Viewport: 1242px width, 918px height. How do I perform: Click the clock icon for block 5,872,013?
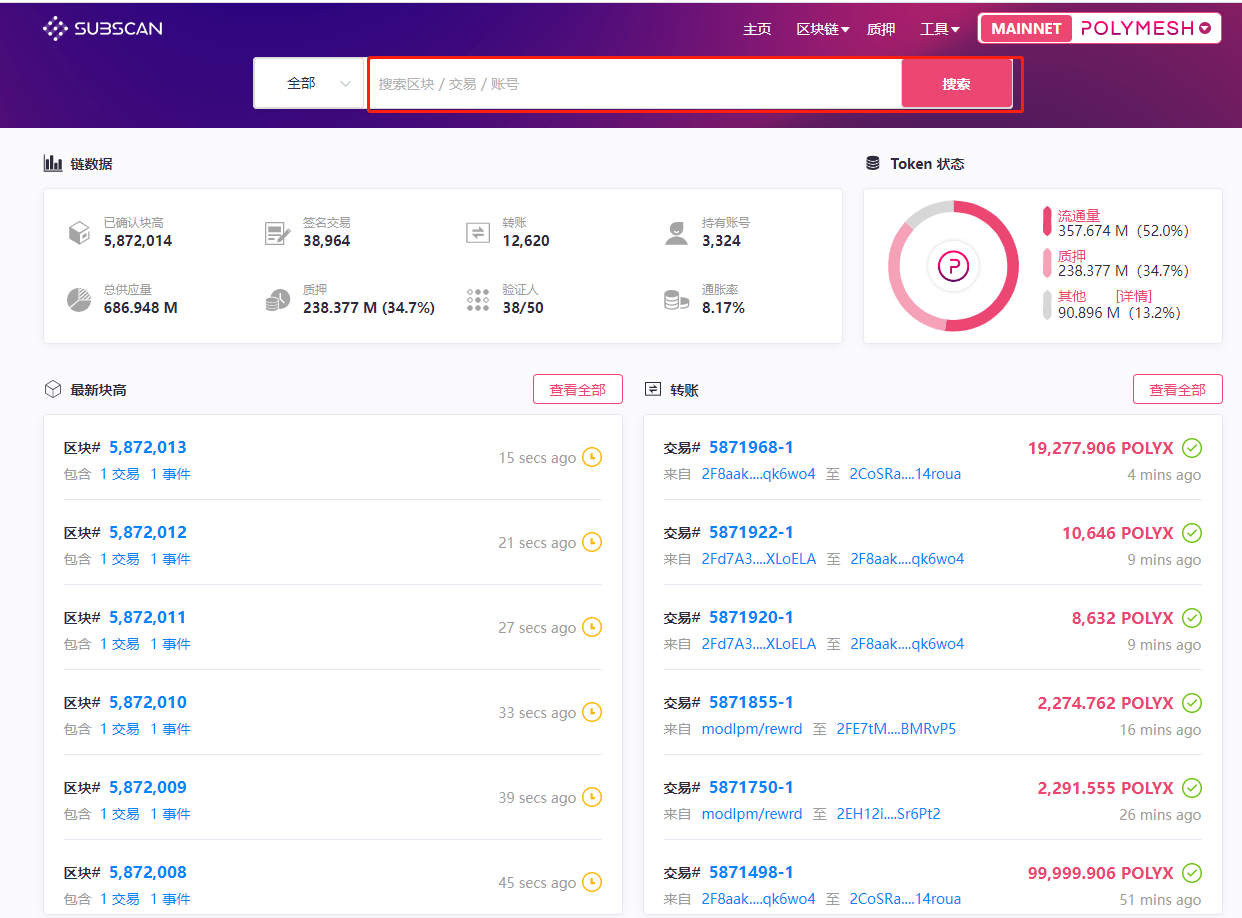[592, 457]
